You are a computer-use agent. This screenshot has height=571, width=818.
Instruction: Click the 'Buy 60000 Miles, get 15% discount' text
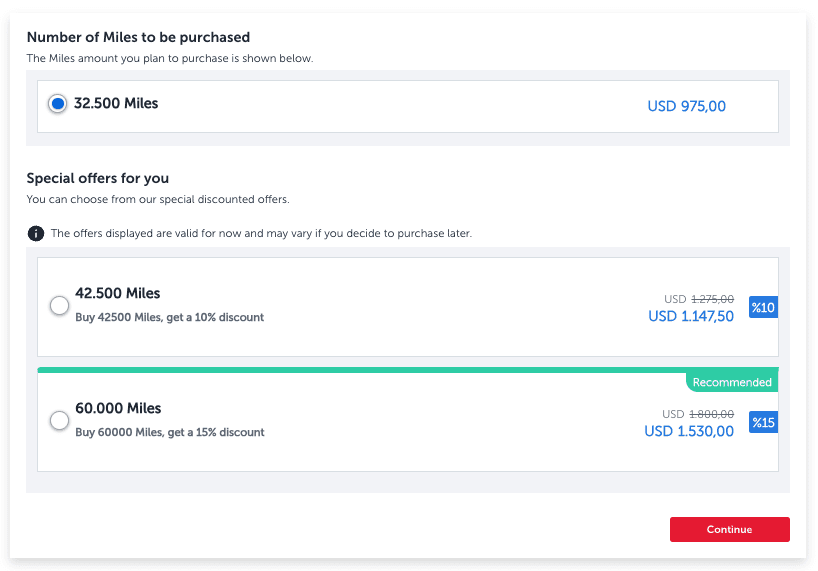pyautogui.click(x=169, y=432)
